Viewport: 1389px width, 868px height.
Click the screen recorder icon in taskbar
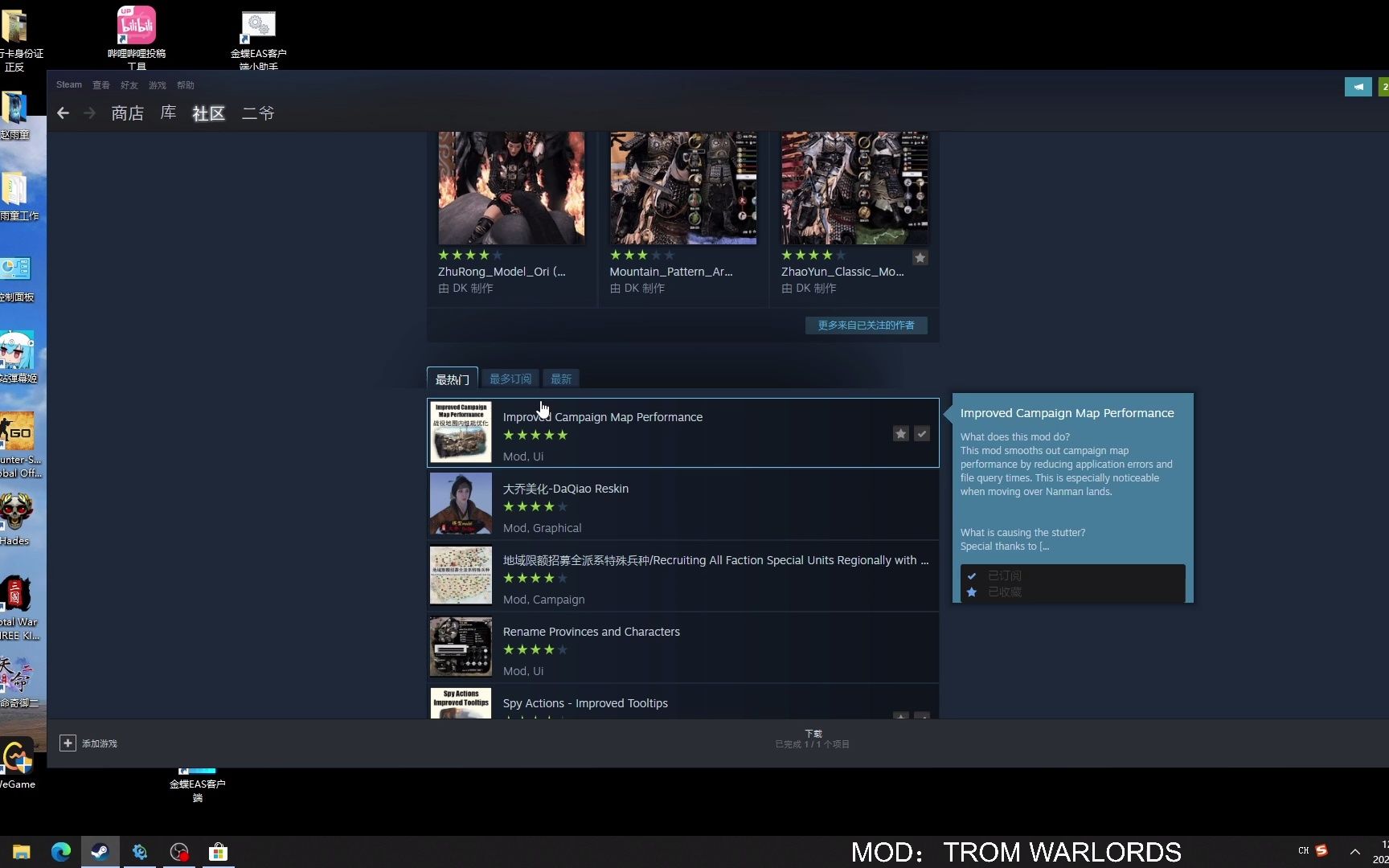[179, 852]
